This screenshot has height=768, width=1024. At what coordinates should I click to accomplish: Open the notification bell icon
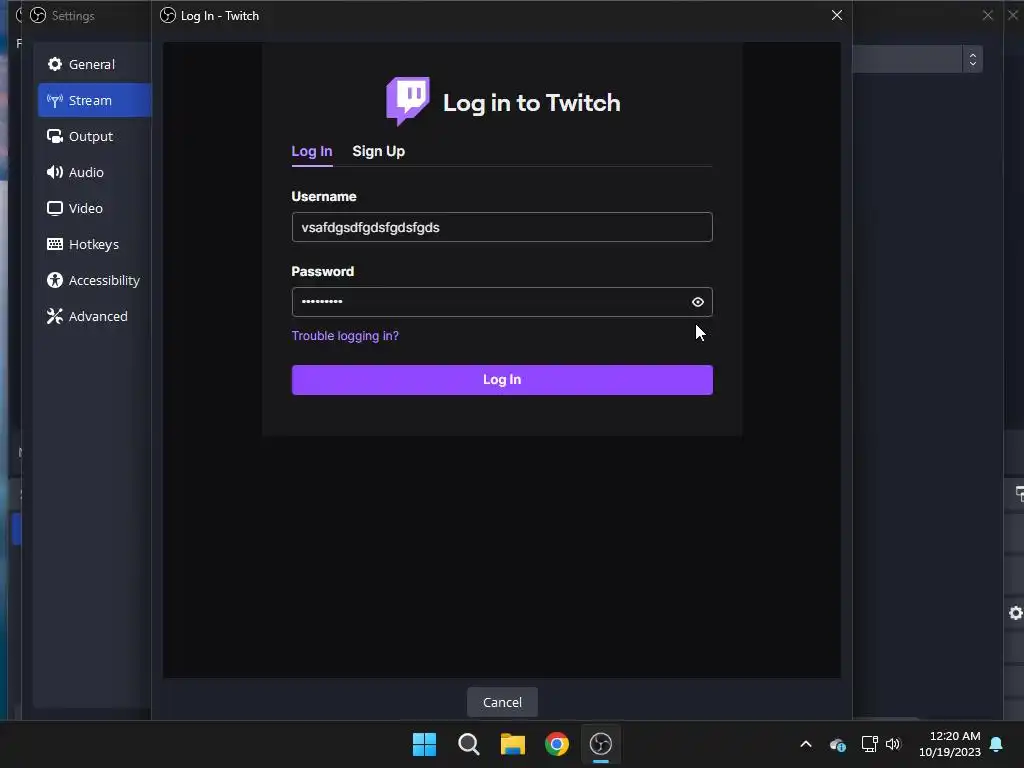click(x=996, y=744)
